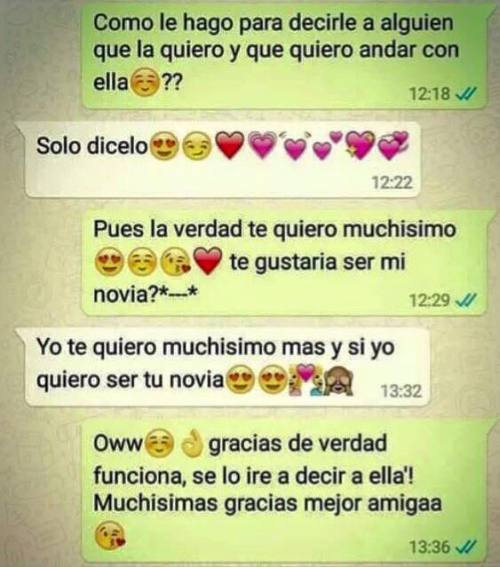500x567 pixels.
Task: Click the sparkling pink heart emoji
Action: pos(361,145)
